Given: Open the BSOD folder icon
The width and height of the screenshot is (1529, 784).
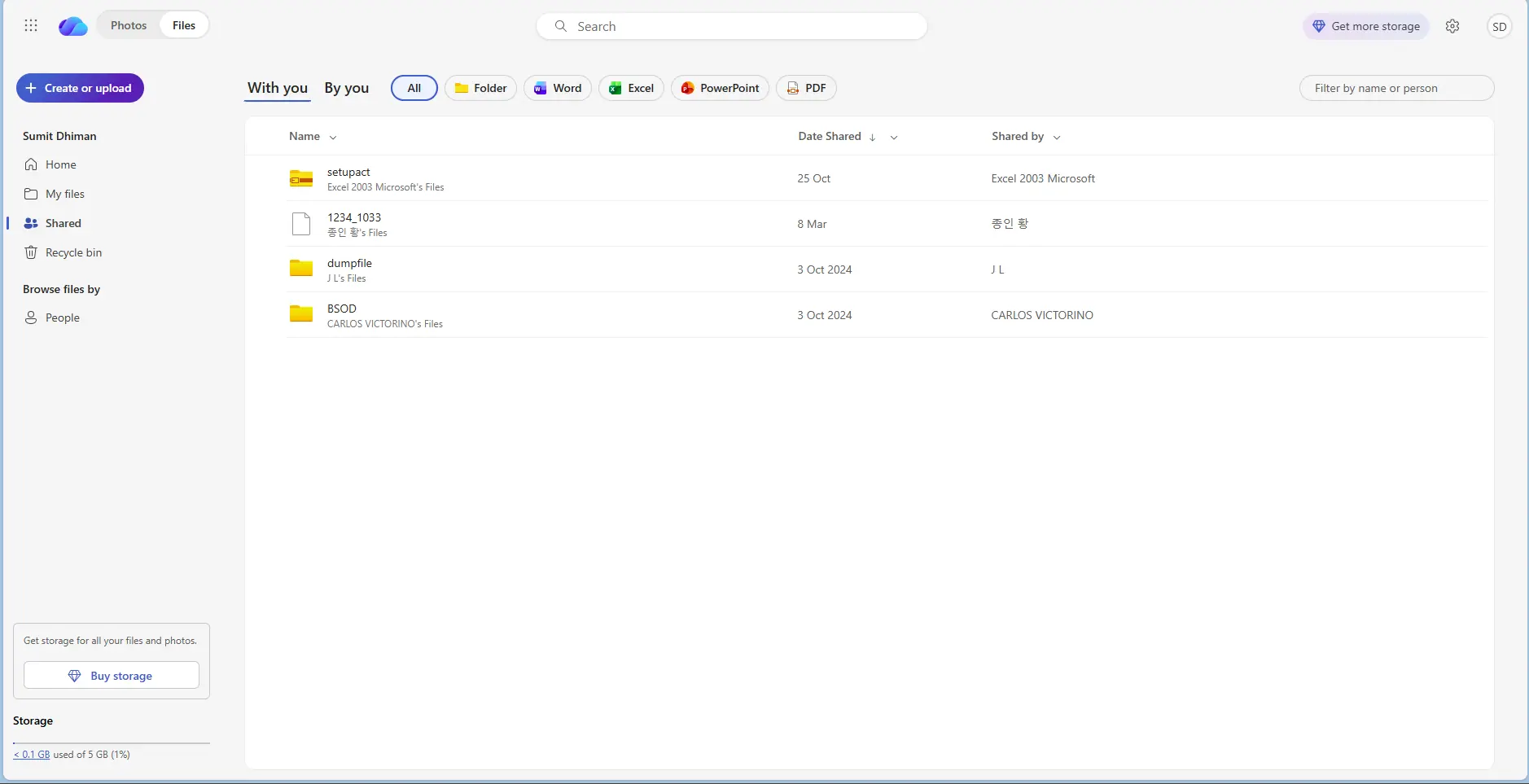Looking at the screenshot, I should click(301, 313).
